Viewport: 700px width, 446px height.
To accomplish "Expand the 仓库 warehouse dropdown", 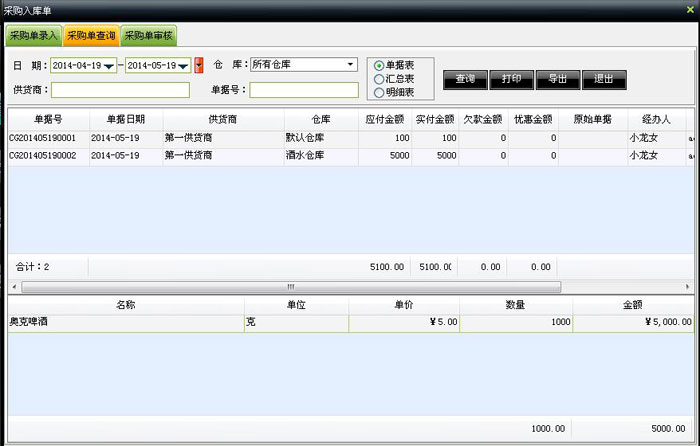I will pos(350,65).
